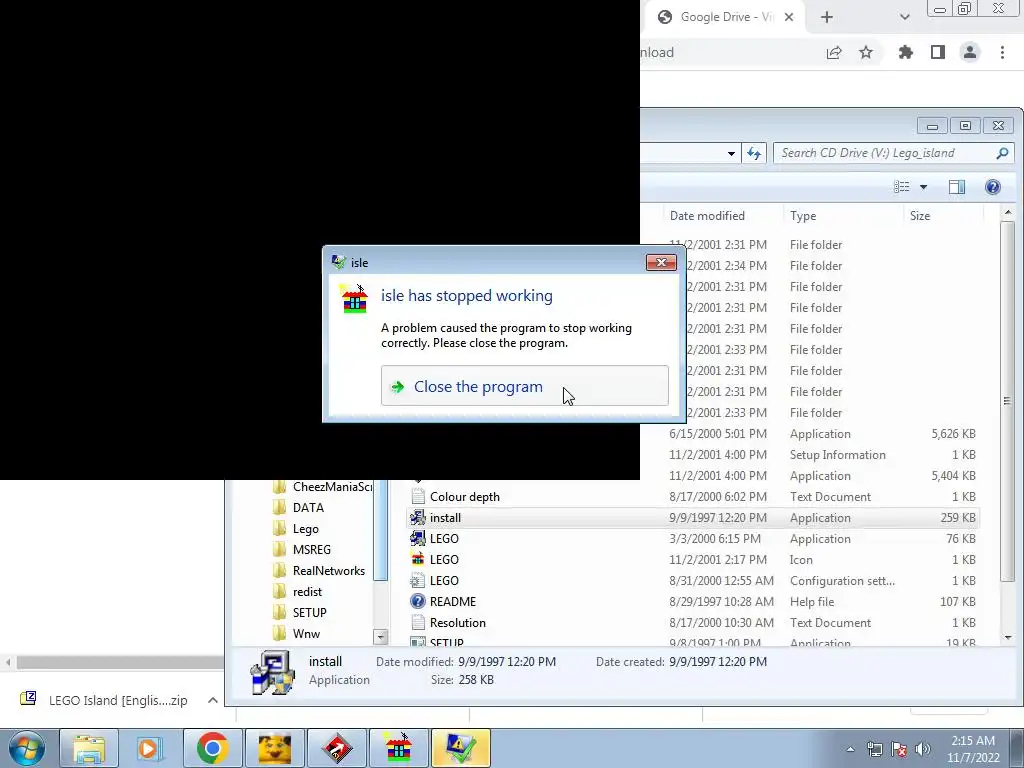Click the Chrome horizontal scrollbar thumb
1024x768 pixels.
point(120,662)
